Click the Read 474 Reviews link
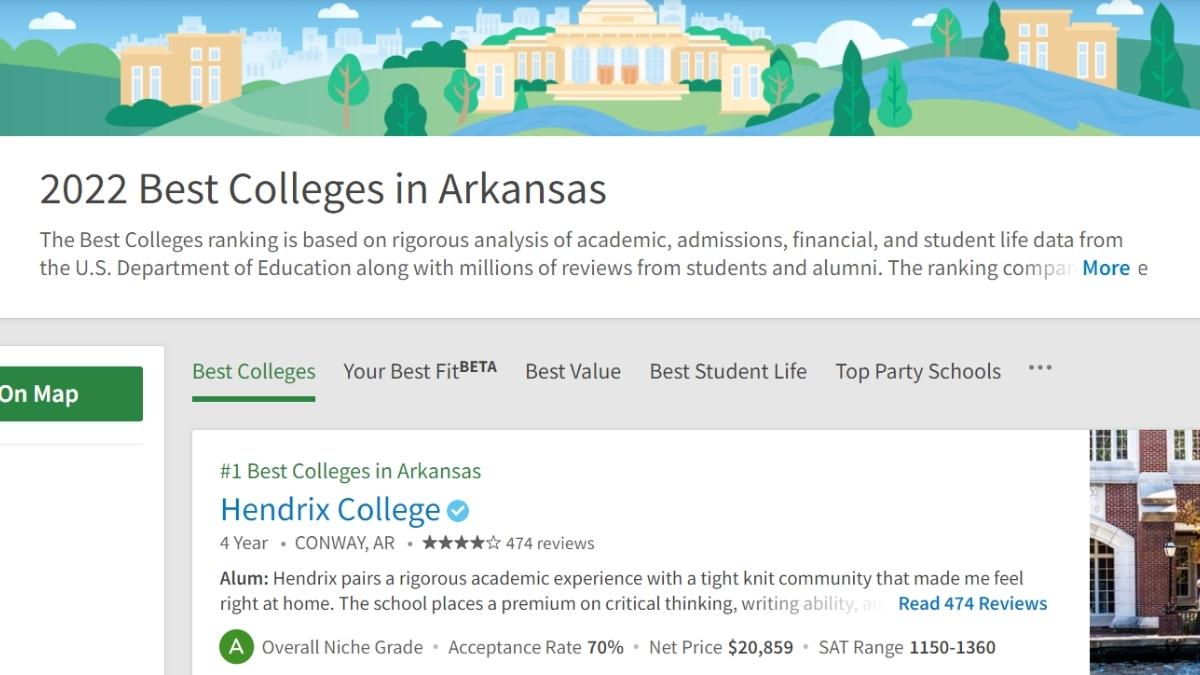Screen dimensions: 1200x675 pyautogui.click(x=972, y=603)
